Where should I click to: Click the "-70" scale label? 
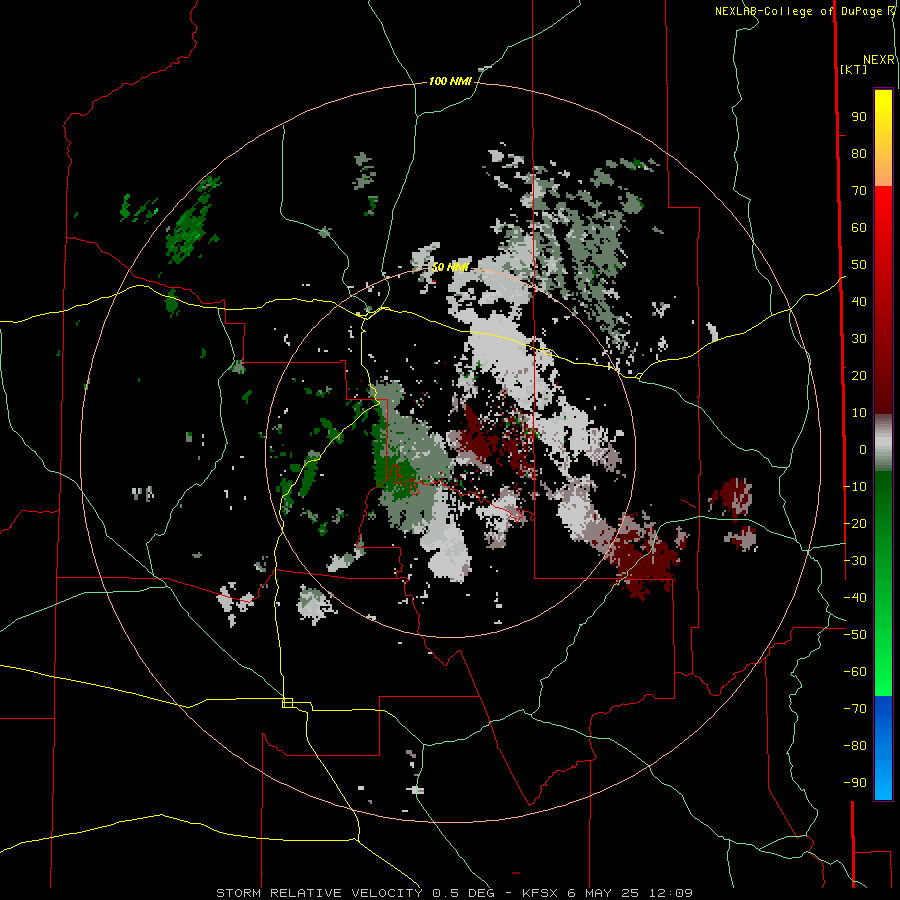pos(855,708)
